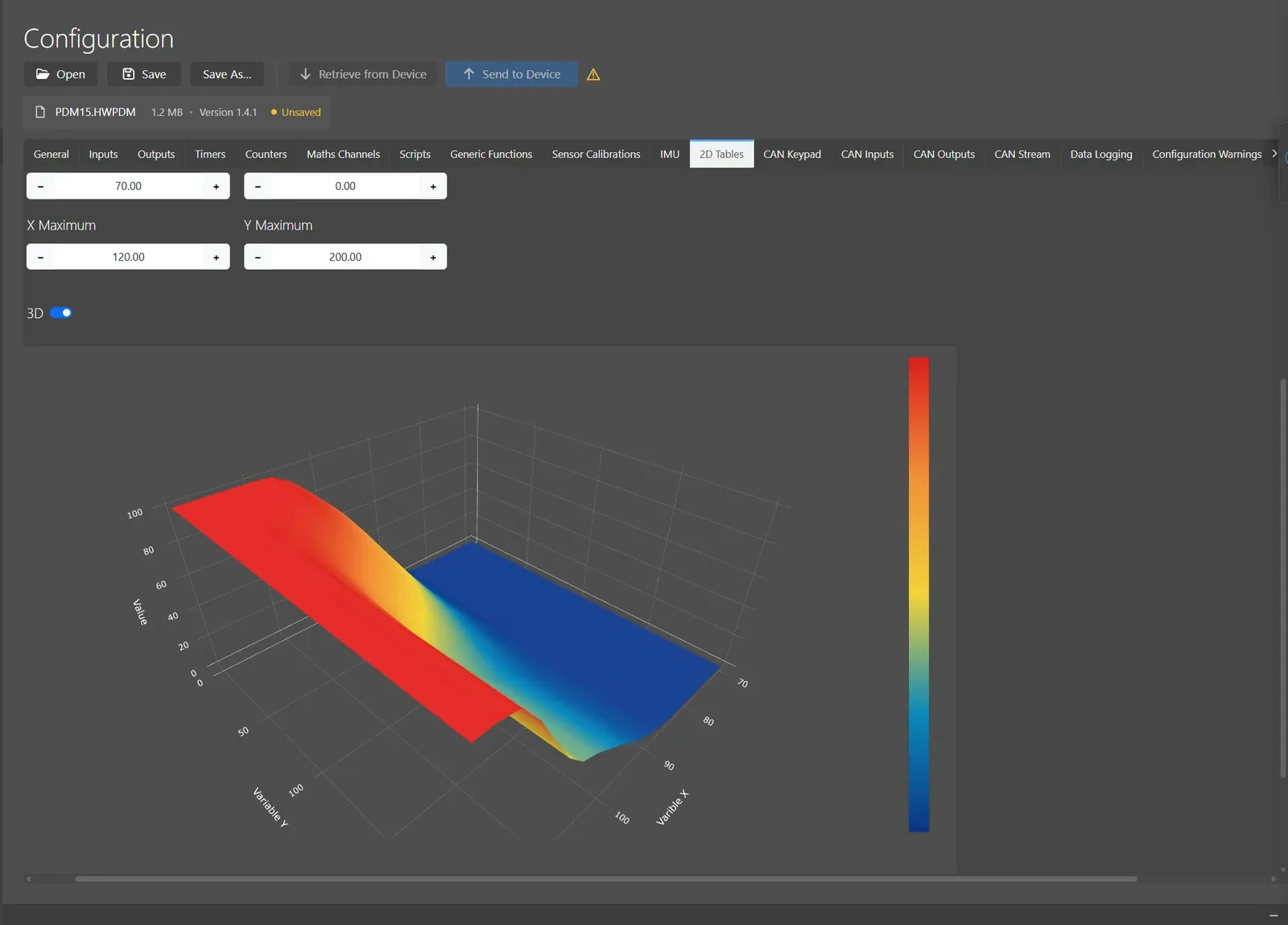Select the 2D Tables tab
This screenshot has height=925, width=1288.
pos(721,154)
